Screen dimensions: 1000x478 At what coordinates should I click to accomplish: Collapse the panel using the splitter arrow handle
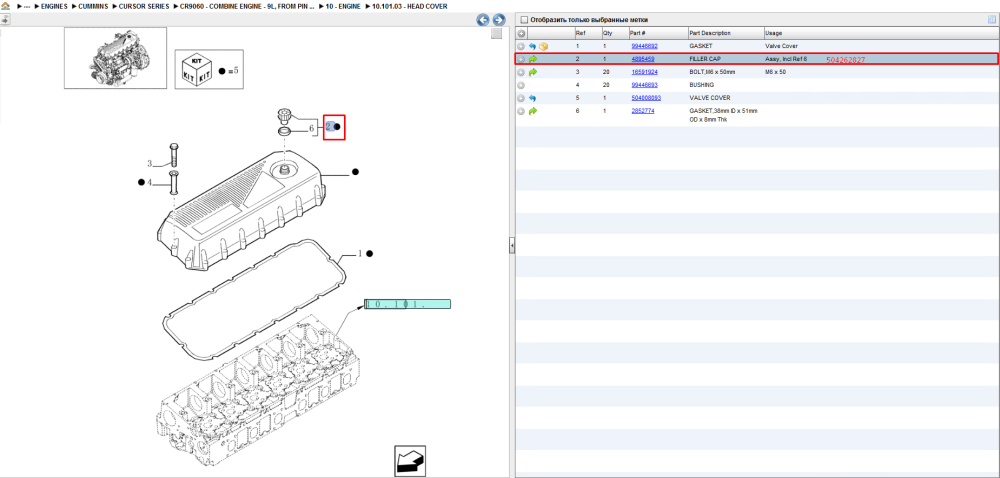pyautogui.click(x=511, y=245)
